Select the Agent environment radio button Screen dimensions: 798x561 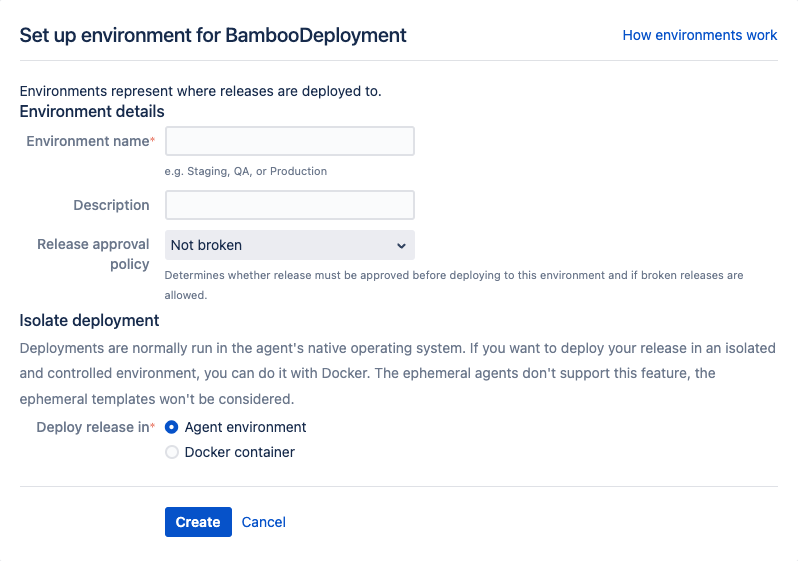(x=172, y=427)
